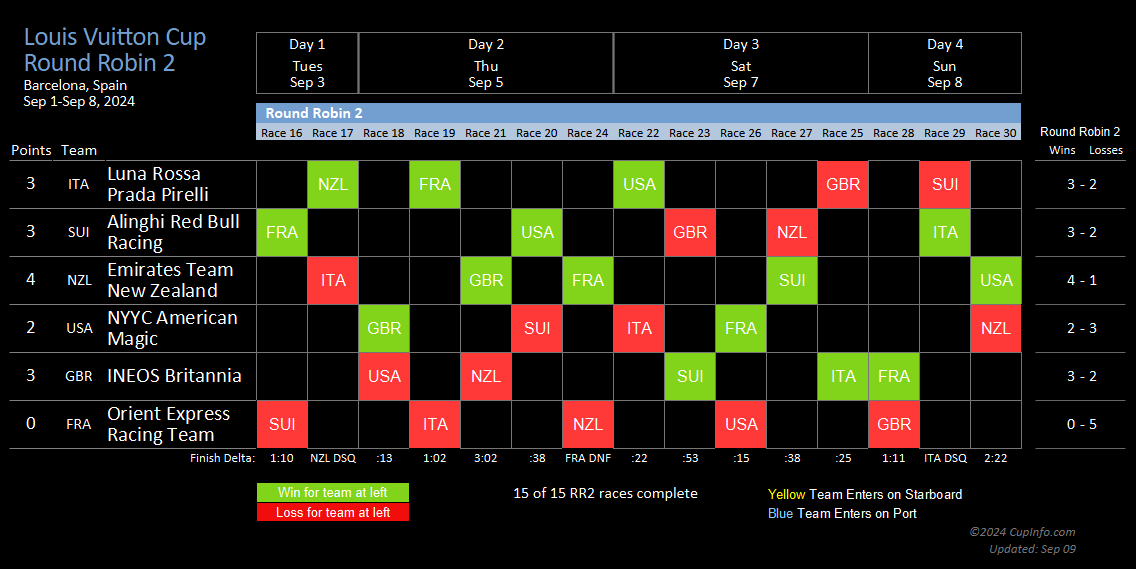
Task: Click the green ITA cell in Alinghi row
Action: [945, 232]
